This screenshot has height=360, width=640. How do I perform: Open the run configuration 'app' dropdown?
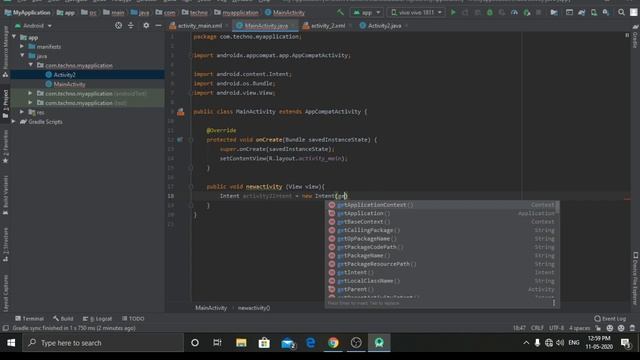coord(367,12)
